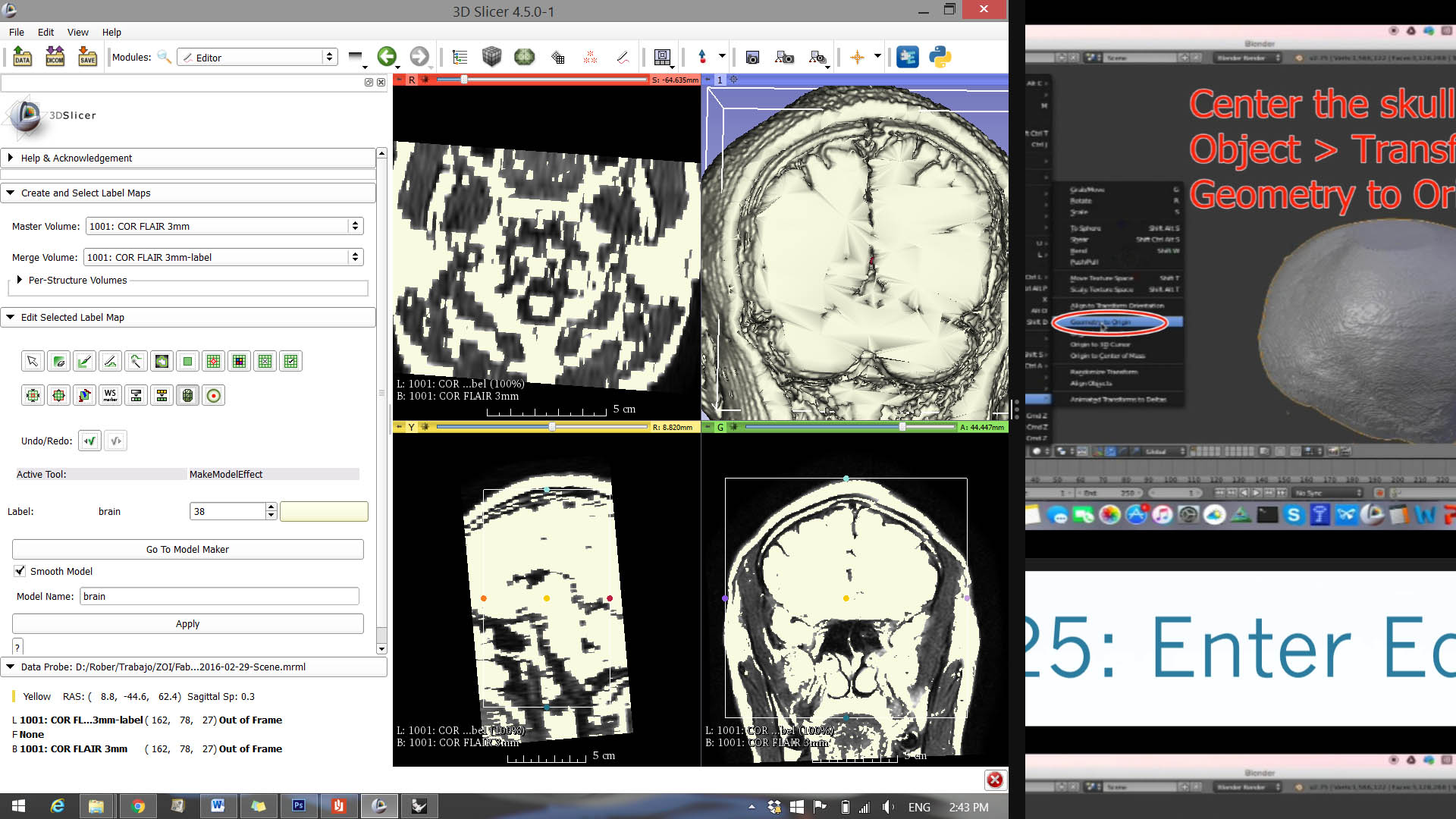Open the Modules Editor combo box
This screenshot has height=819, width=1456.
(x=257, y=57)
